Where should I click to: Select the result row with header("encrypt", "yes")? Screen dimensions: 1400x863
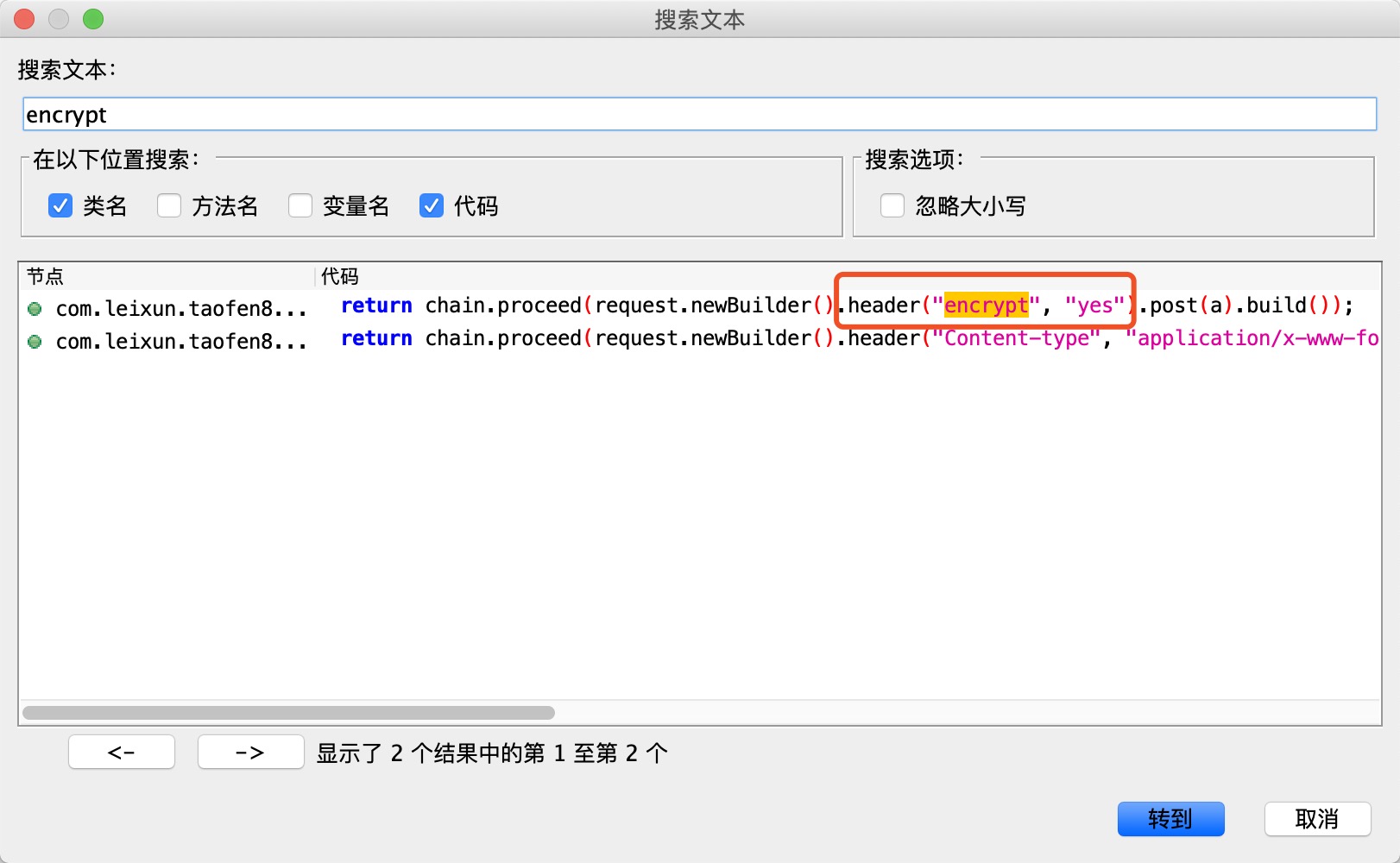point(699,306)
